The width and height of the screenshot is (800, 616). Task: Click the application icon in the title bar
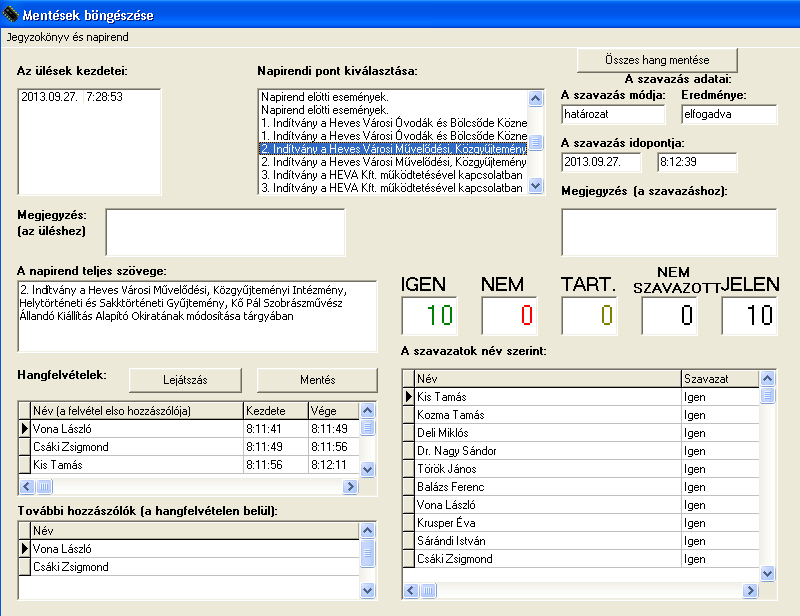(x=11, y=14)
